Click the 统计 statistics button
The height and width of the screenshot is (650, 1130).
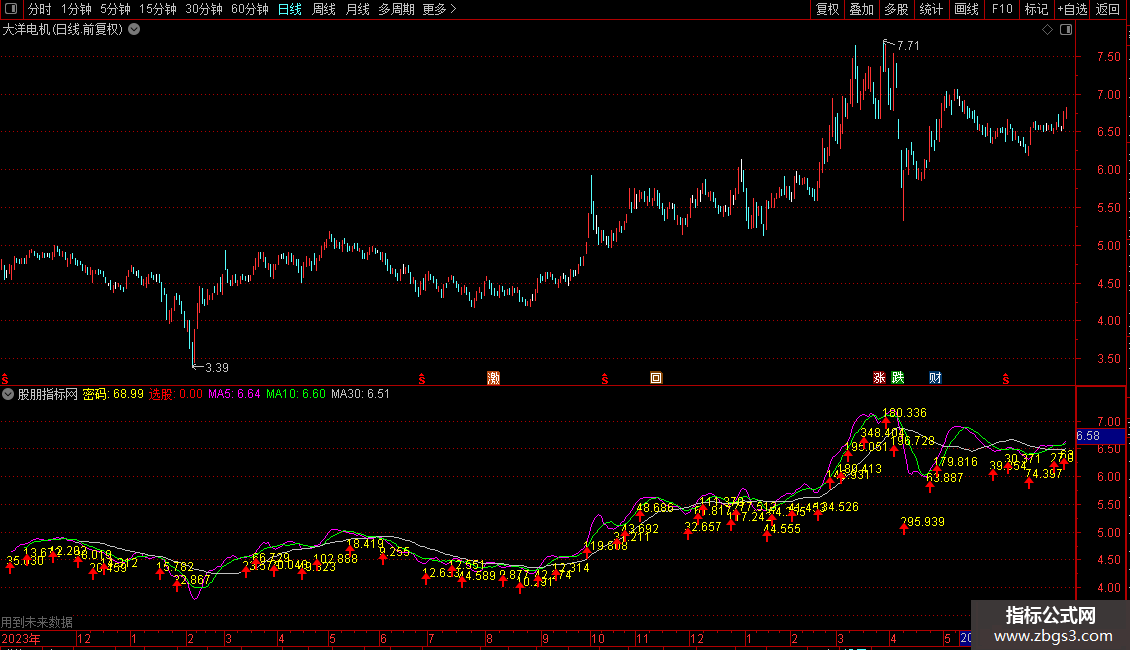point(930,9)
